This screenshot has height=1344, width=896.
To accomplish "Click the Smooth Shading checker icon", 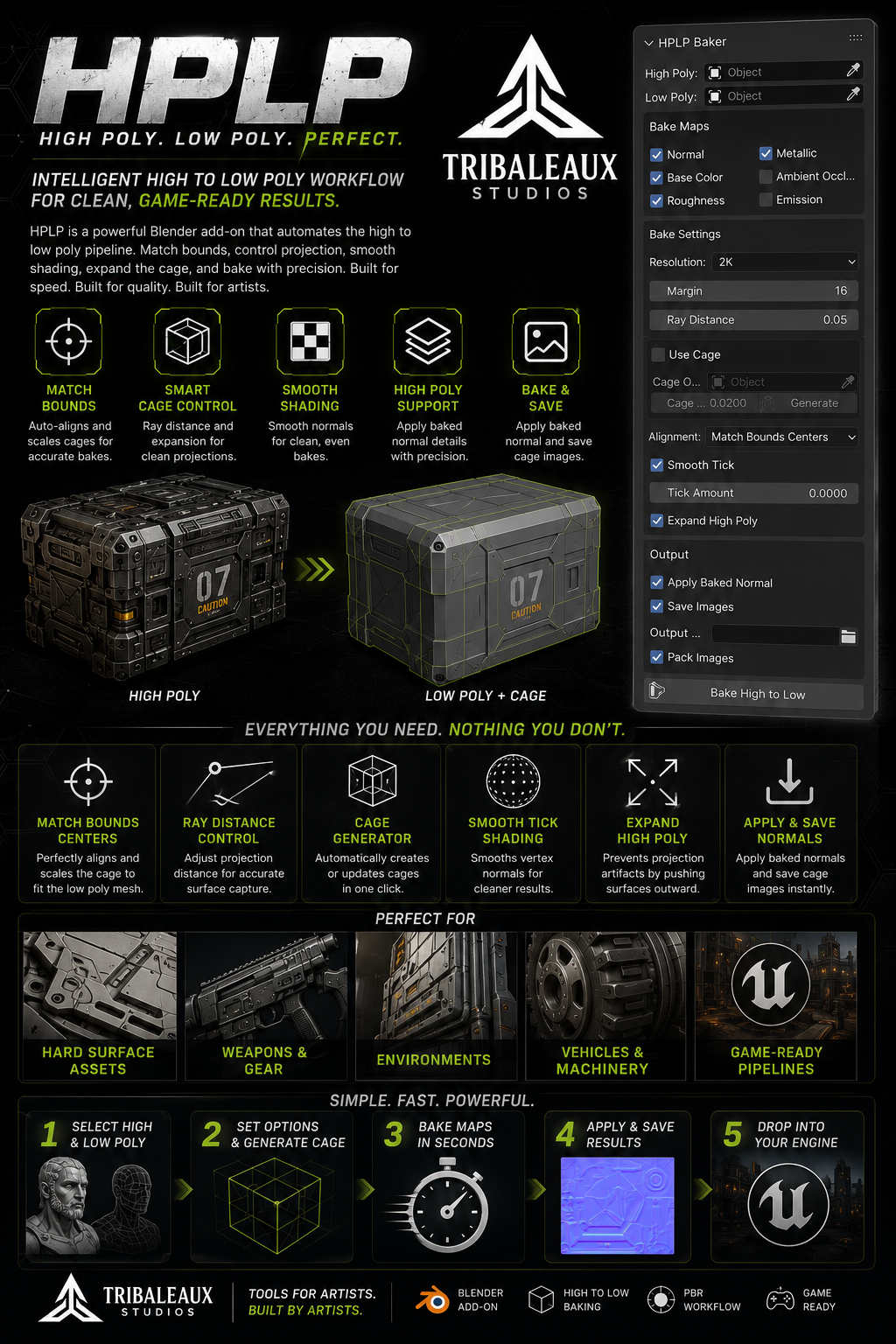I will [310, 341].
